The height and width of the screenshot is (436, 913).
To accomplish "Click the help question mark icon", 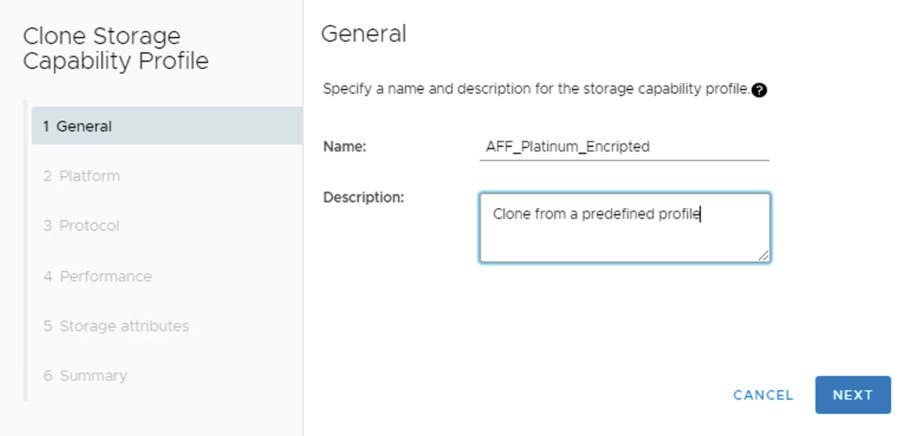I will pyautogui.click(x=760, y=90).
